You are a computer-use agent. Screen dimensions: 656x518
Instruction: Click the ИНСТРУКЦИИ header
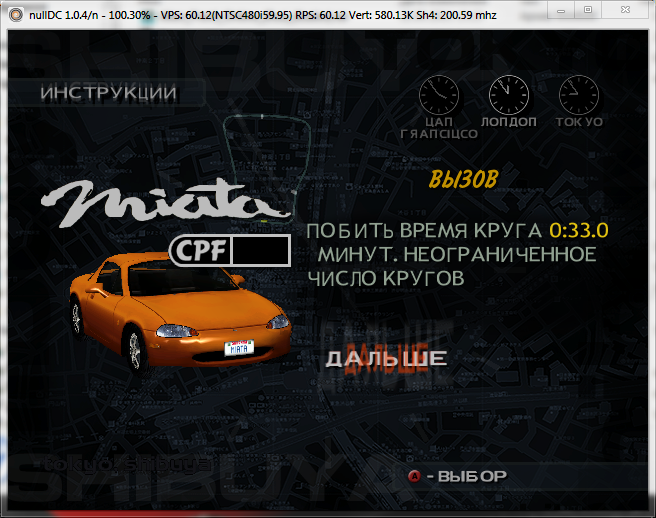point(108,92)
